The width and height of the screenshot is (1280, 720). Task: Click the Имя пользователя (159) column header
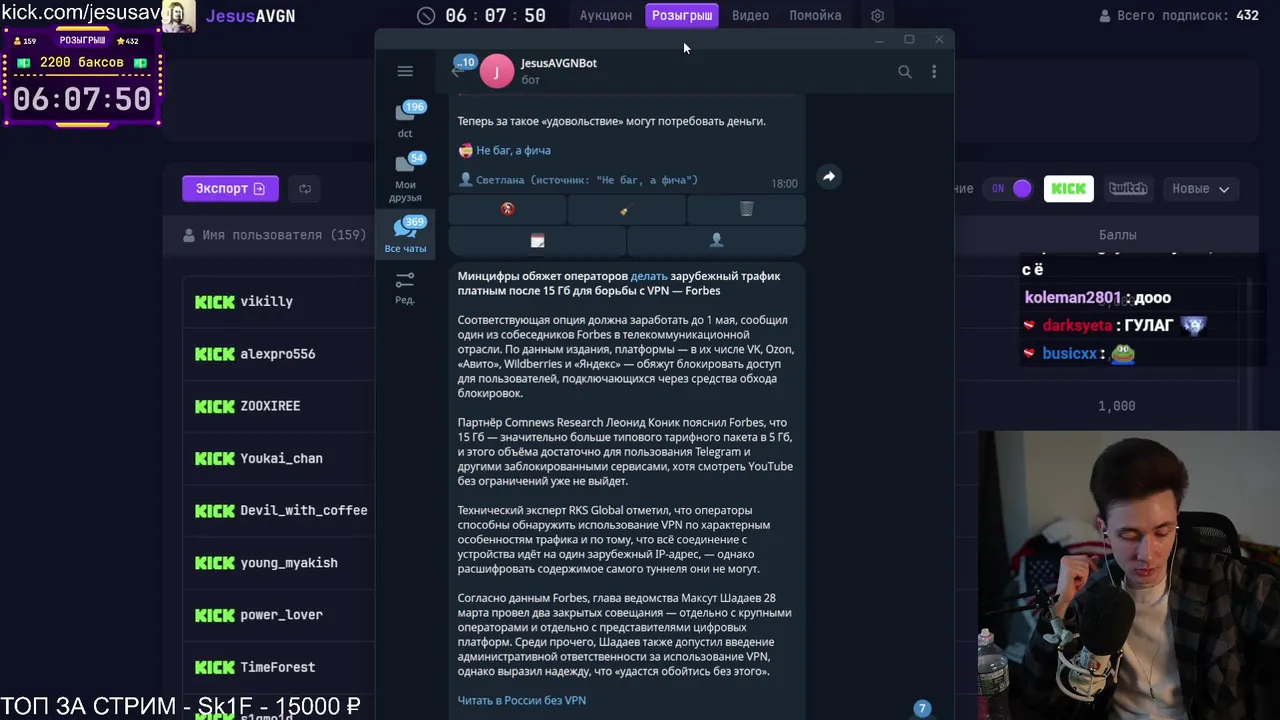click(275, 235)
